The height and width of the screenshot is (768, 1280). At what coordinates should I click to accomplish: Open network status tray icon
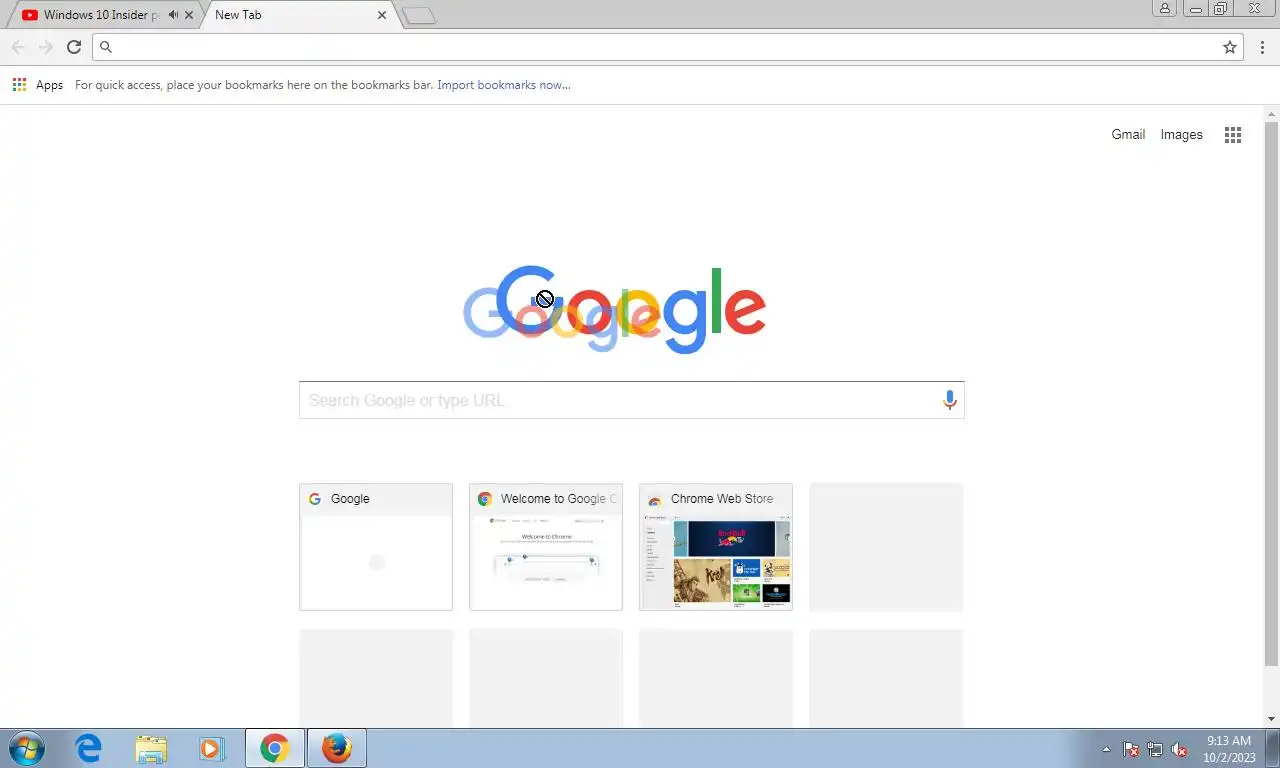coord(1155,749)
